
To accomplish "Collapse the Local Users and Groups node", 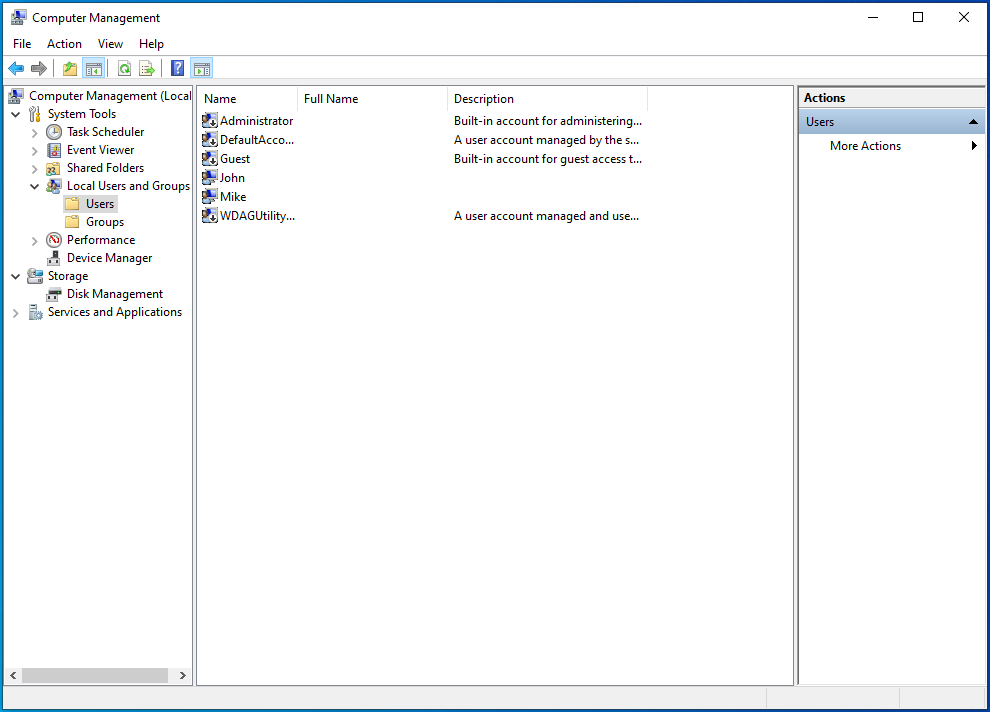I will coord(35,186).
